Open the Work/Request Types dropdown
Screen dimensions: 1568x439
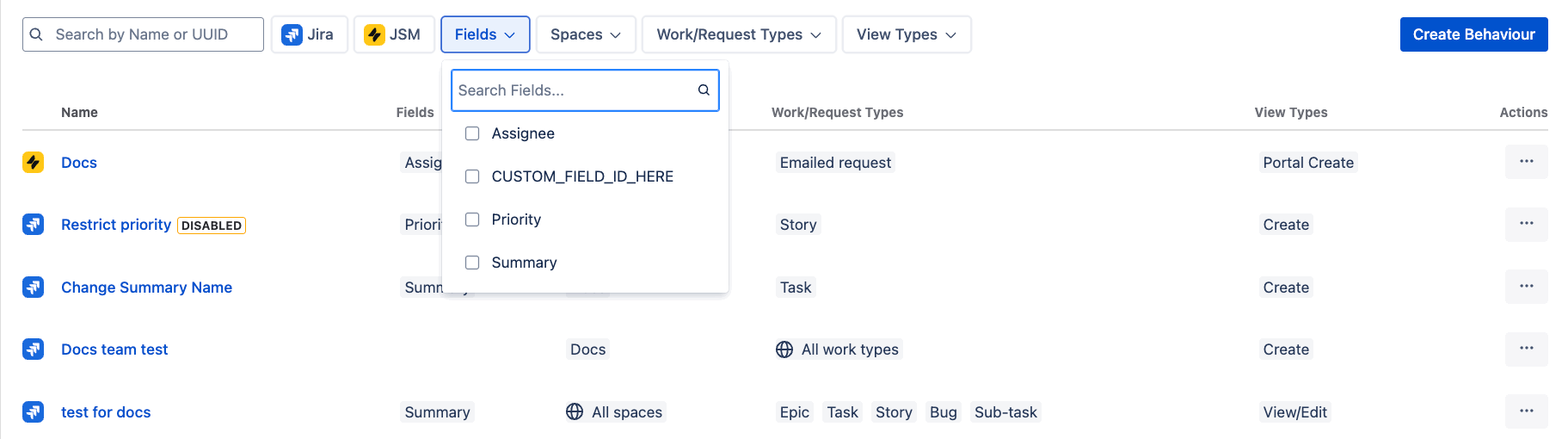tap(739, 34)
